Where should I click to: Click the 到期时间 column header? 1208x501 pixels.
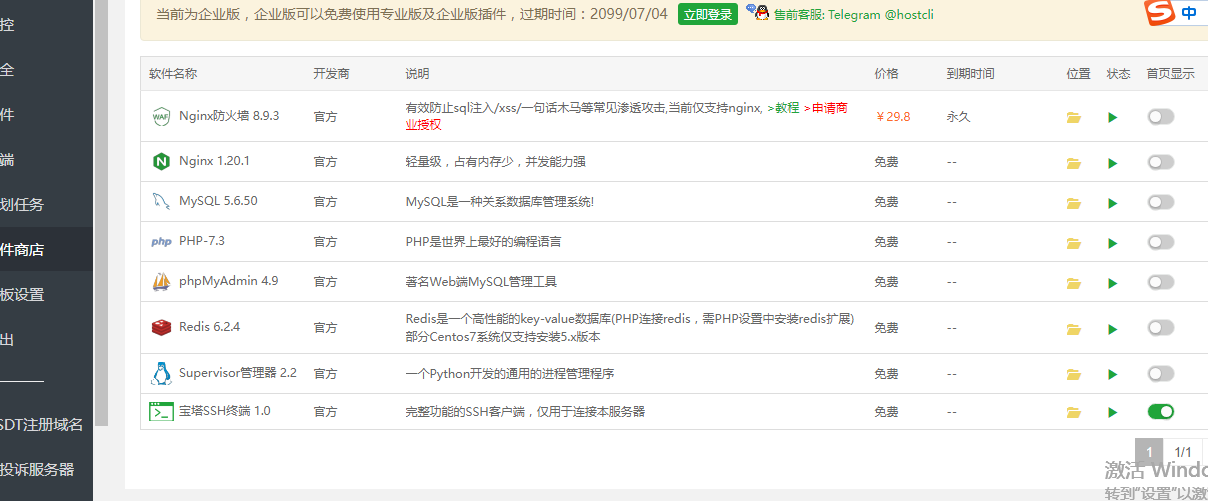971,74
